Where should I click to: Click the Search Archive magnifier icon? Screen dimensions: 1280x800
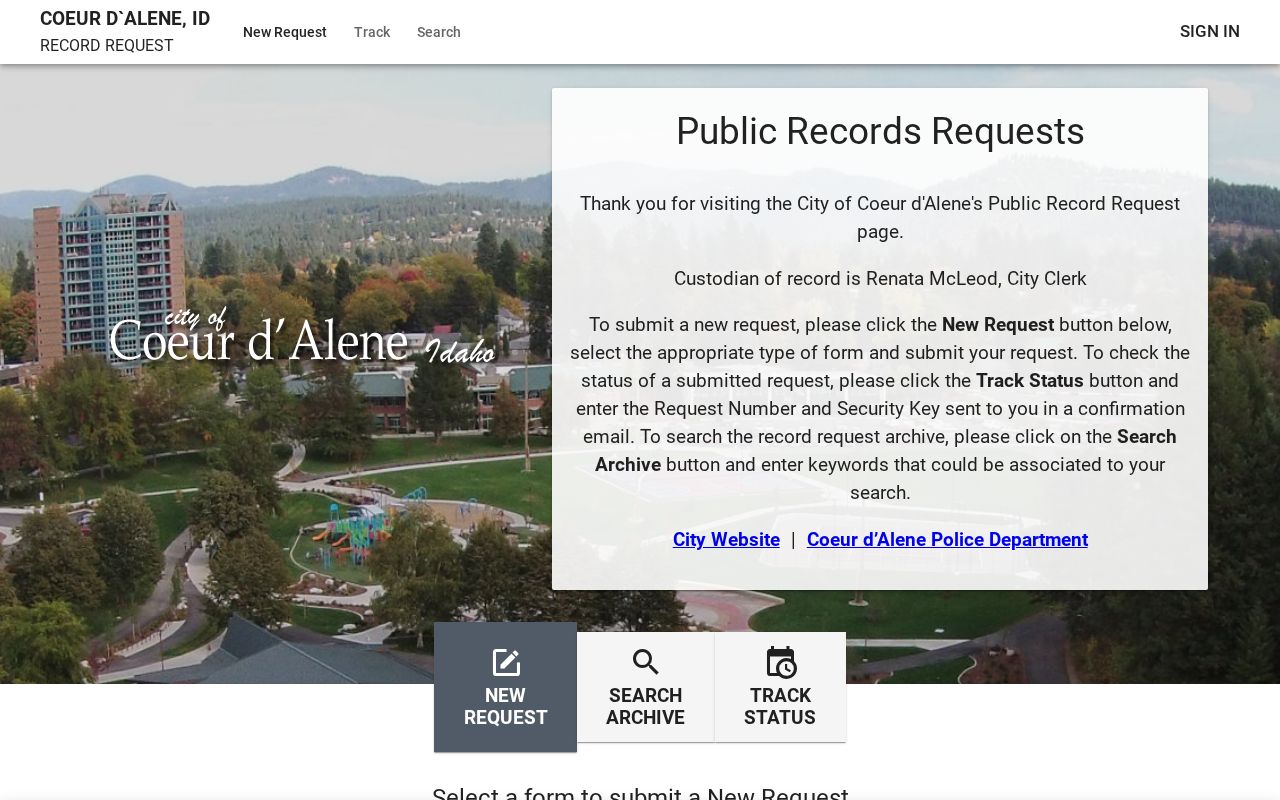point(646,662)
